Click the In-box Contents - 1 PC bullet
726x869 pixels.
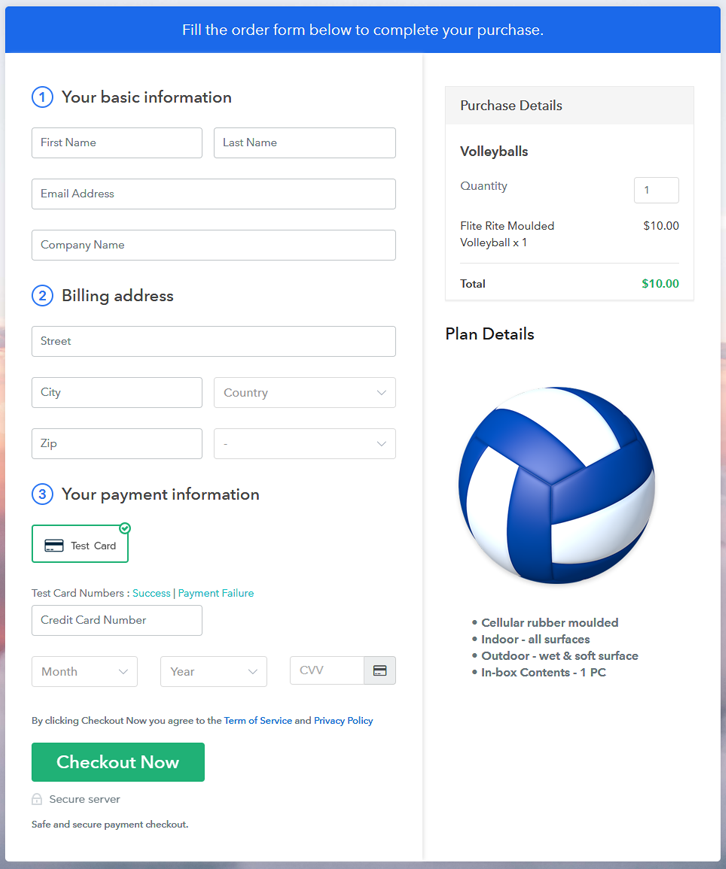click(x=543, y=672)
